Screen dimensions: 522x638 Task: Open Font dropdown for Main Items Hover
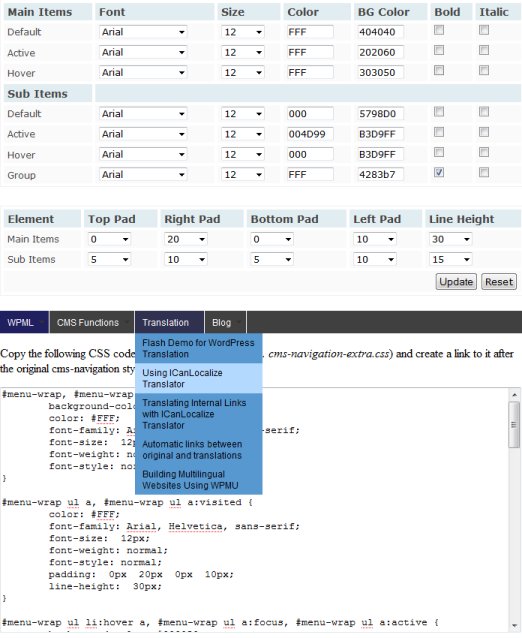coord(143,72)
